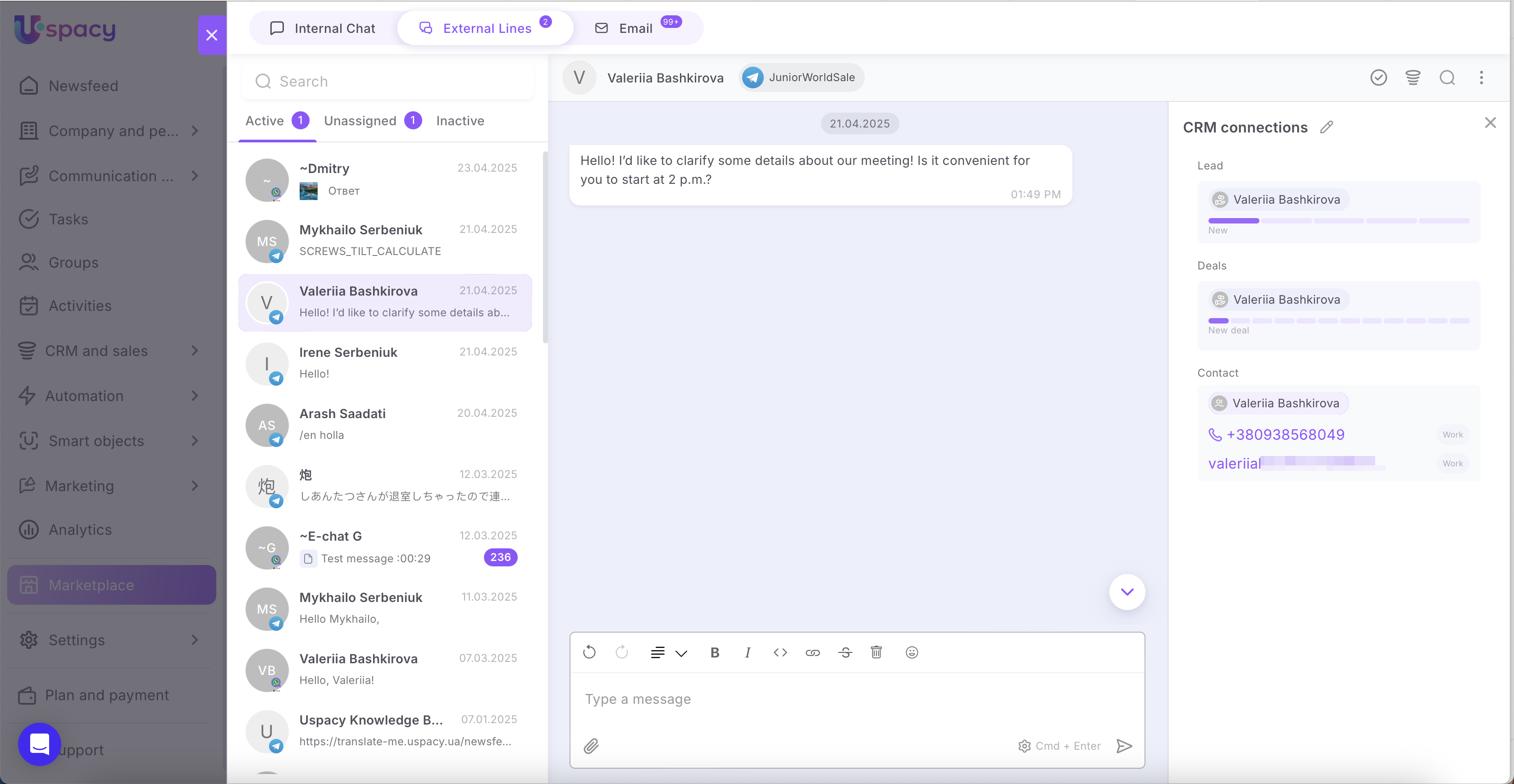Toggle bold formatting in message editor
The height and width of the screenshot is (784, 1514).
714,652
